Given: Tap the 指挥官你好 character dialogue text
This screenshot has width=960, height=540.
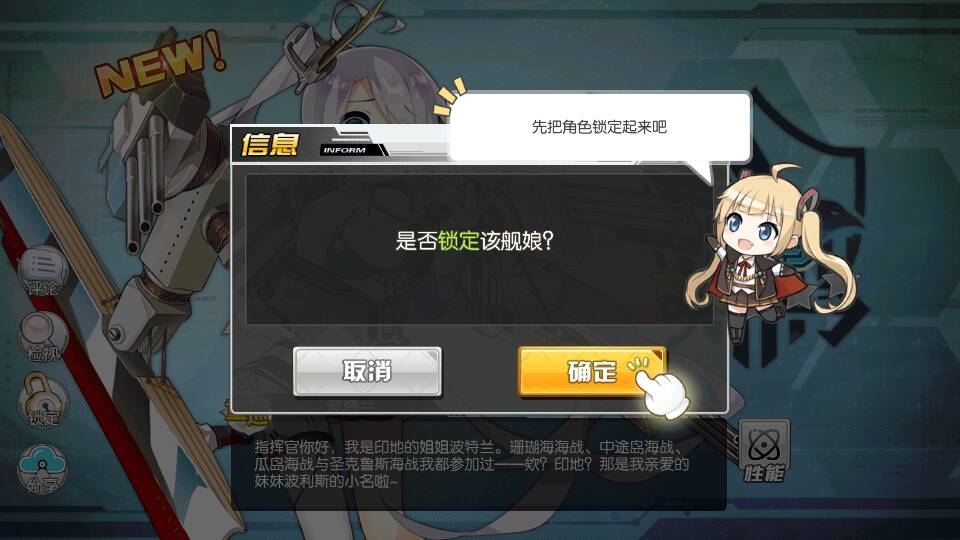Looking at the screenshot, I should click(471, 464).
